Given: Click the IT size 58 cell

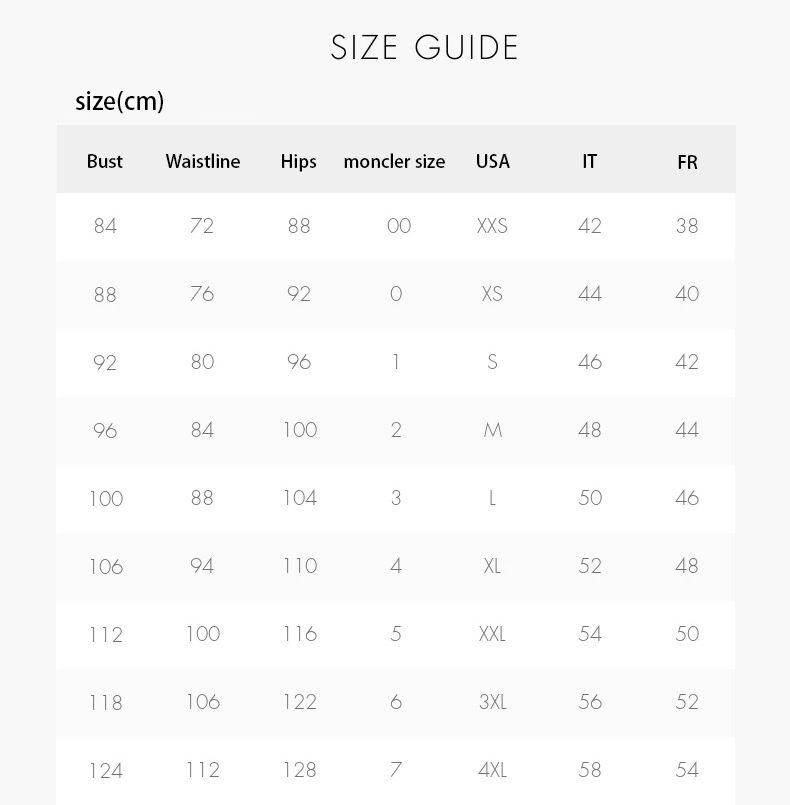Looking at the screenshot, I should pyautogui.click(x=590, y=770).
